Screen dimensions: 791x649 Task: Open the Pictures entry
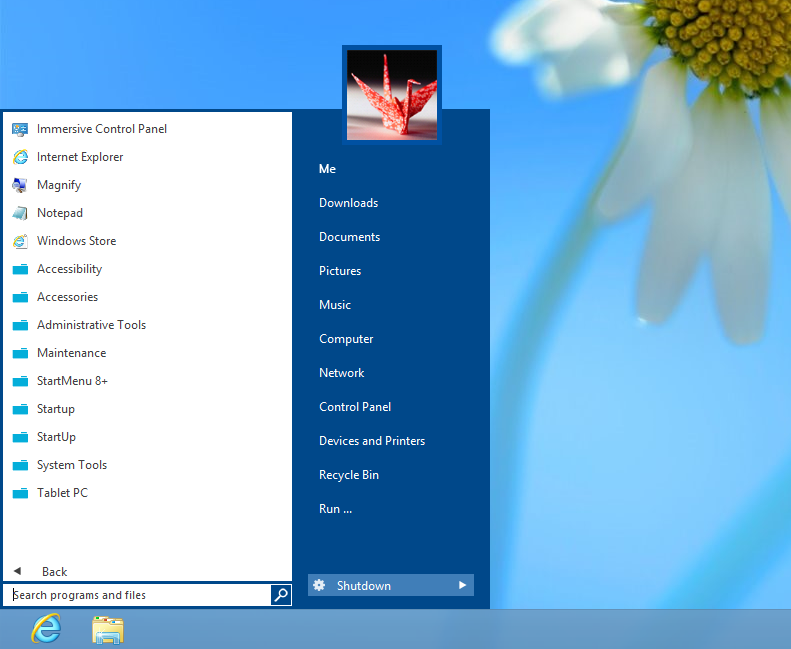click(x=340, y=271)
